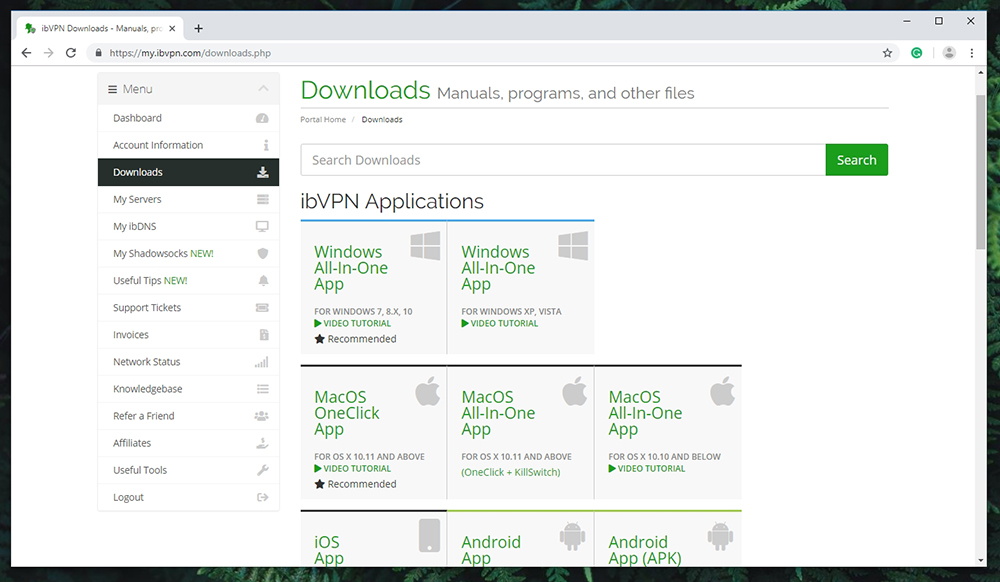Open the Invoices menu entry
This screenshot has width=1000, height=582.
pyautogui.click(x=188, y=335)
